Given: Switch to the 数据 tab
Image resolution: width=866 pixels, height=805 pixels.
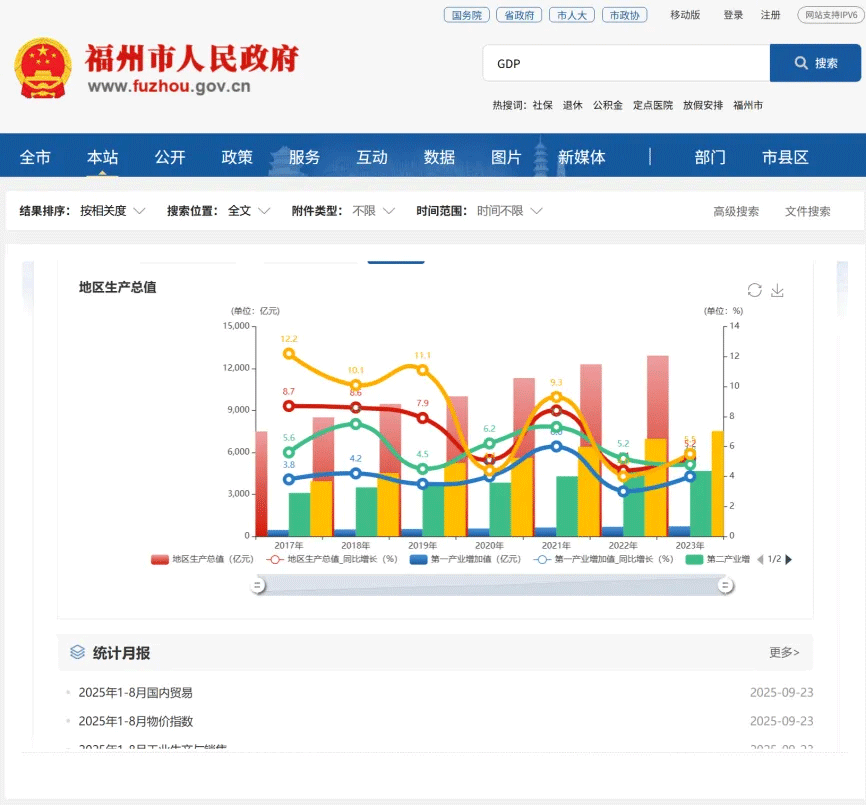Looking at the screenshot, I should point(437,156).
